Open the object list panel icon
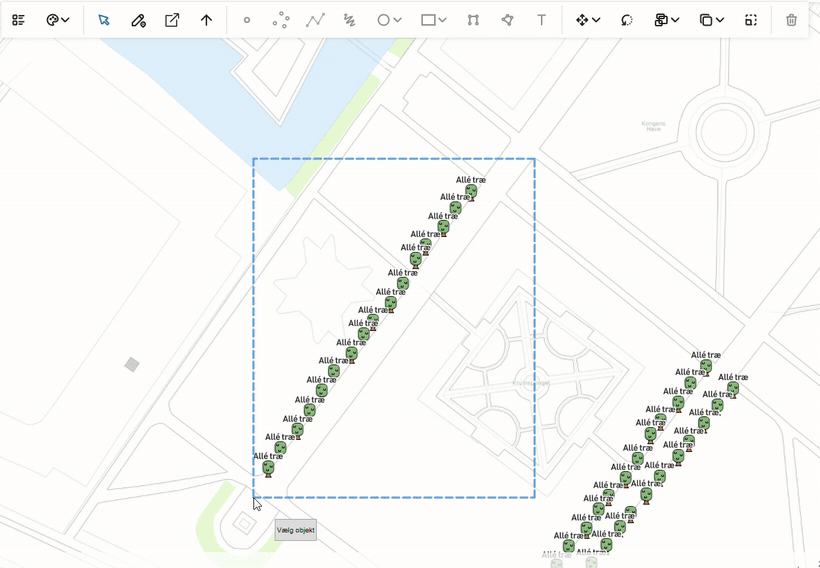This screenshot has height=568, width=820. [x=19, y=20]
